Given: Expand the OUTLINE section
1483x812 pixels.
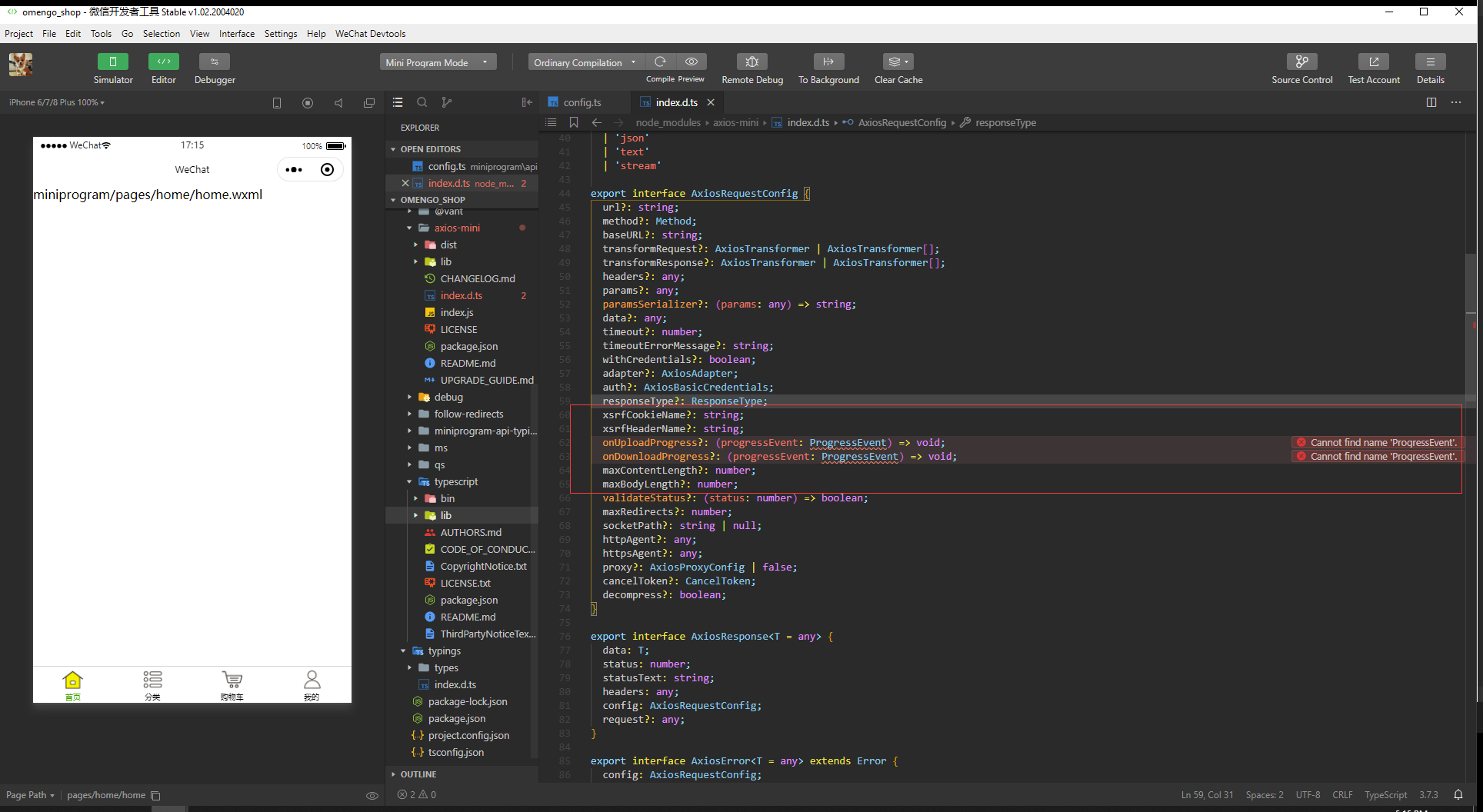Looking at the screenshot, I should coord(418,774).
